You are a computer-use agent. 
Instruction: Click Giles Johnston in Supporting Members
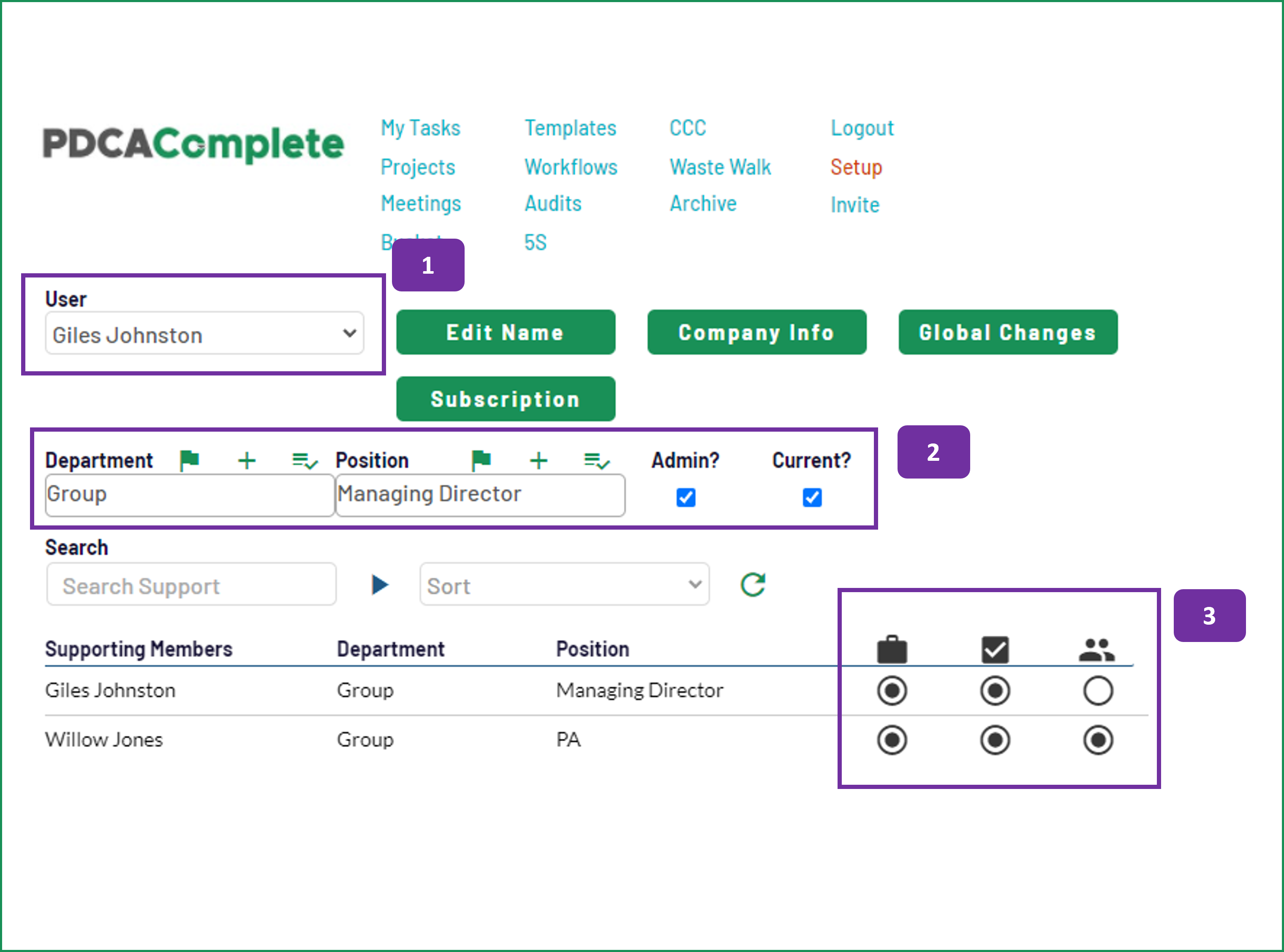pyautogui.click(x=110, y=691)
